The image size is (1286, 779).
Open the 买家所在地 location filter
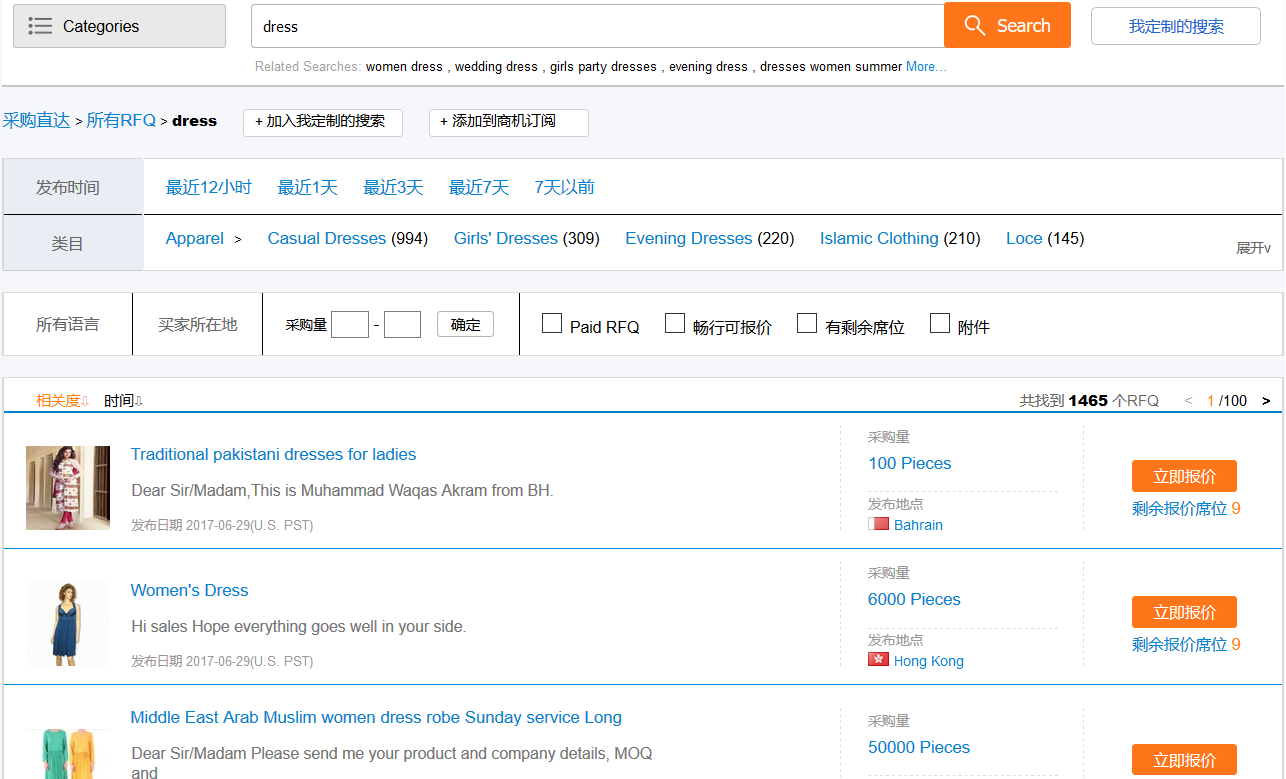tap(198, 324)
